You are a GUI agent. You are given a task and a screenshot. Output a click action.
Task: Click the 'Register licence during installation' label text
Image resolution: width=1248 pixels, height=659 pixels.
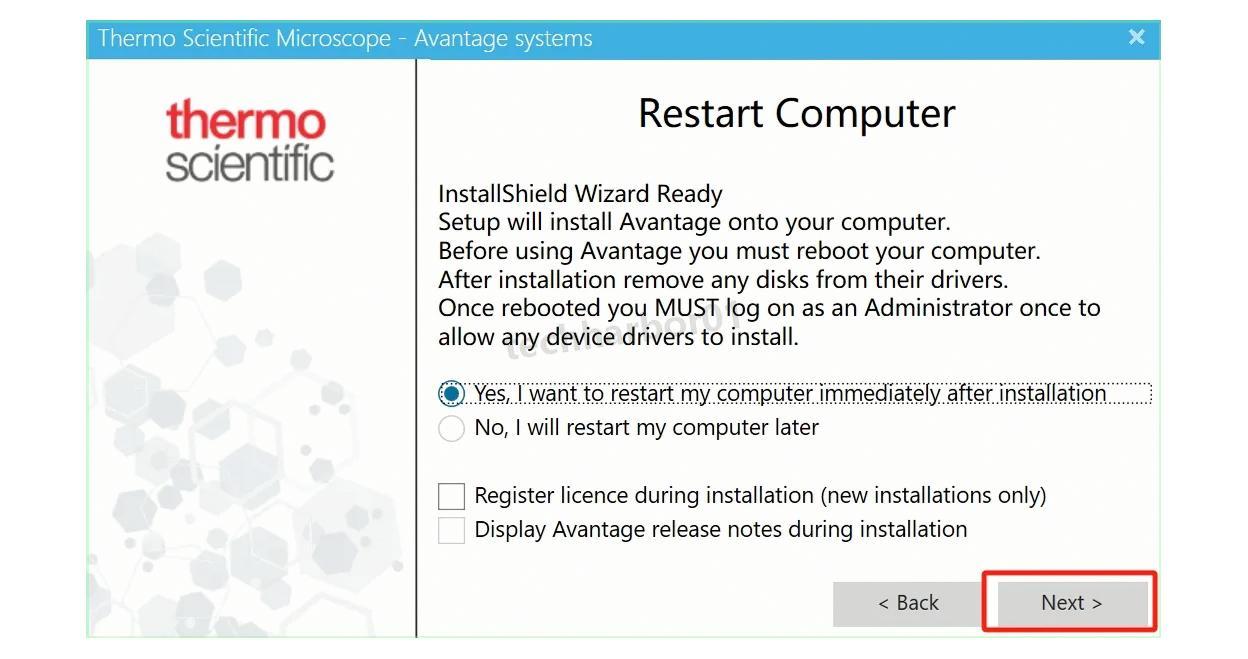(760, 496)
